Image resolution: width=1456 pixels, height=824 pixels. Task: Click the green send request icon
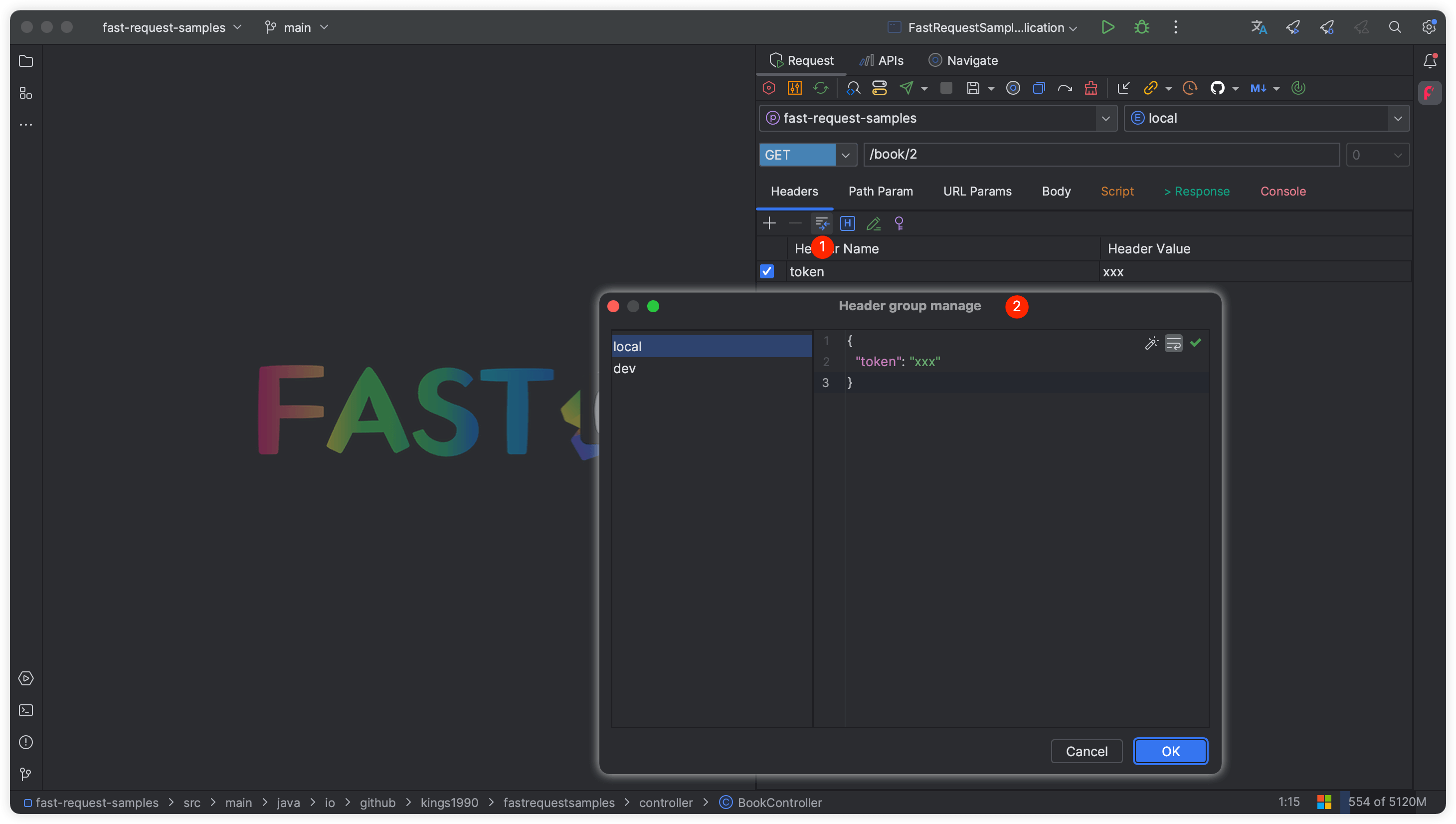tap(906, 88)
